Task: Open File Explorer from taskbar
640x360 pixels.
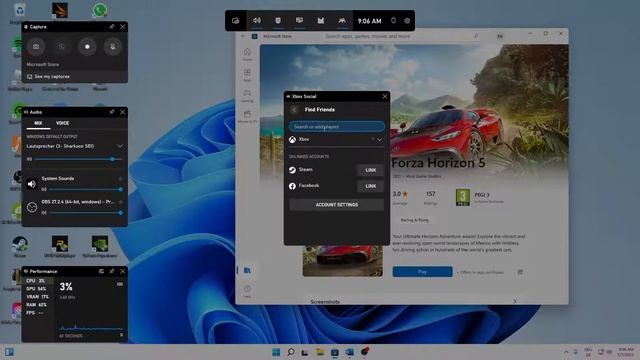Action: 320,352
